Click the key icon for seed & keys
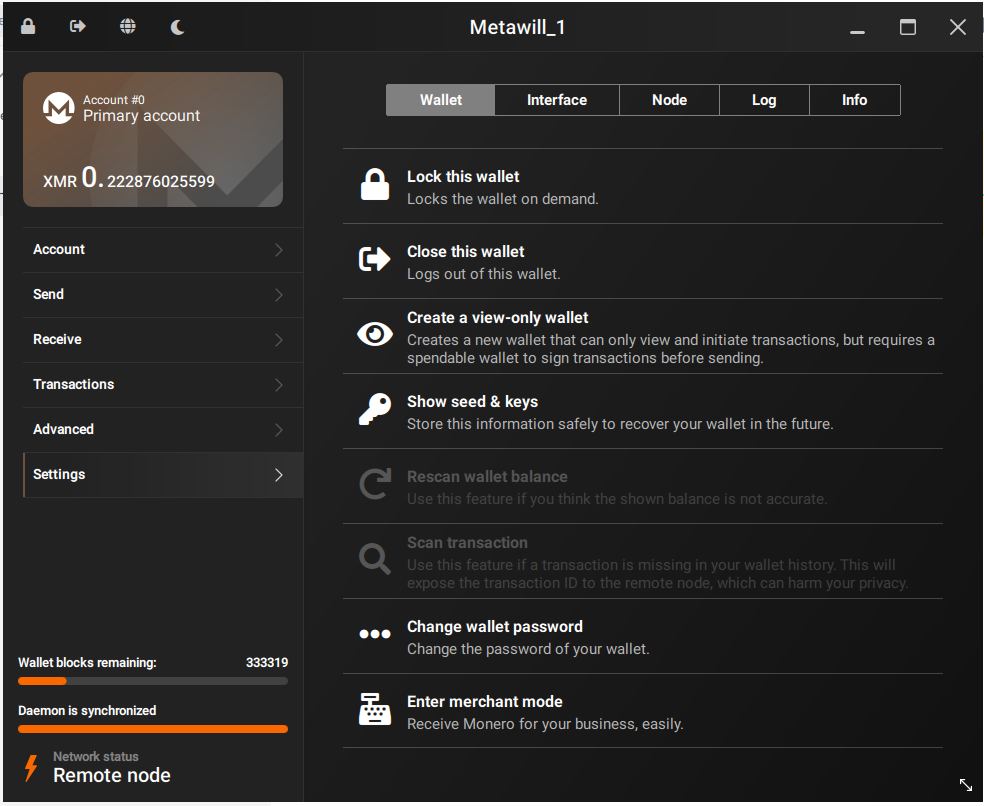Screen dimensions: 984x806 [x=375, y=410]
